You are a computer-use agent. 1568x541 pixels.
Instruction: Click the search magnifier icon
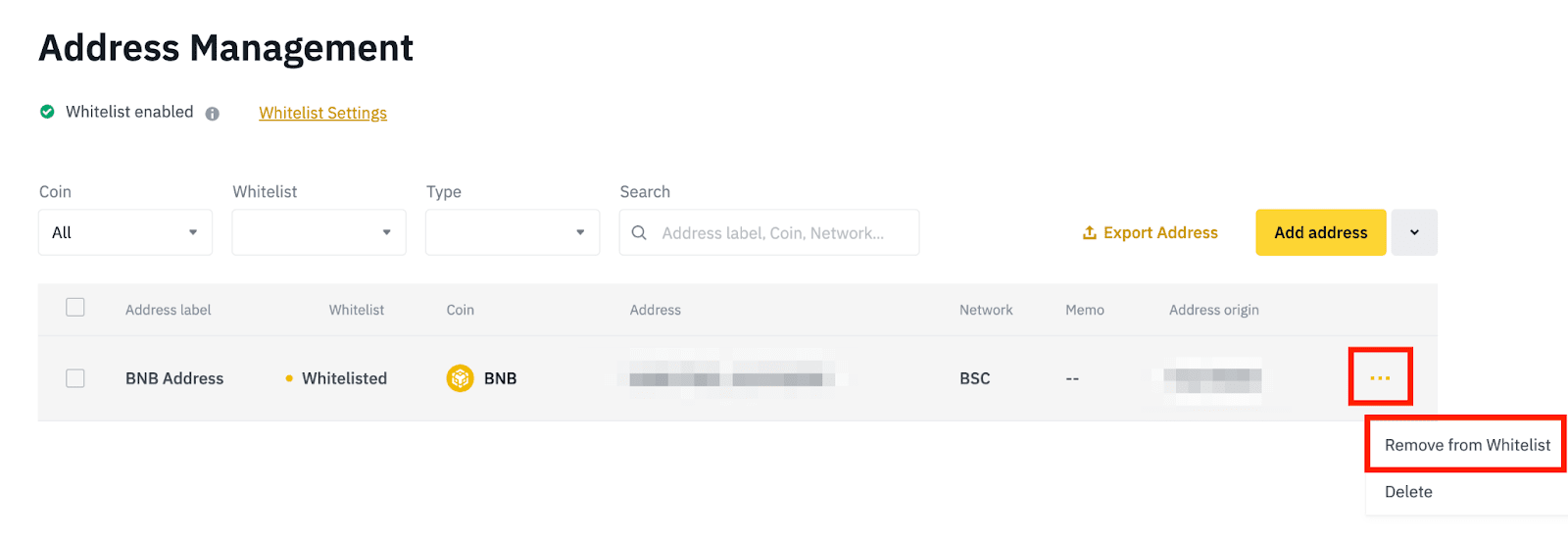click(x=639, y=233)
